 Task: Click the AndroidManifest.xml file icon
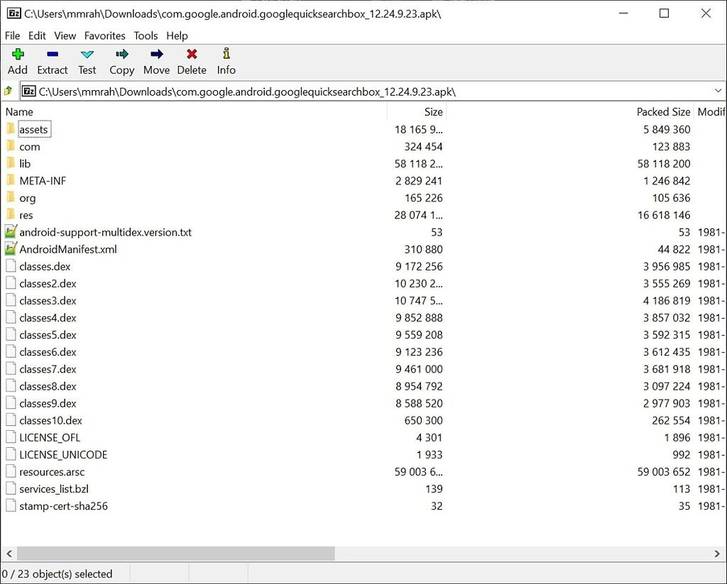(x=11, y=249)
